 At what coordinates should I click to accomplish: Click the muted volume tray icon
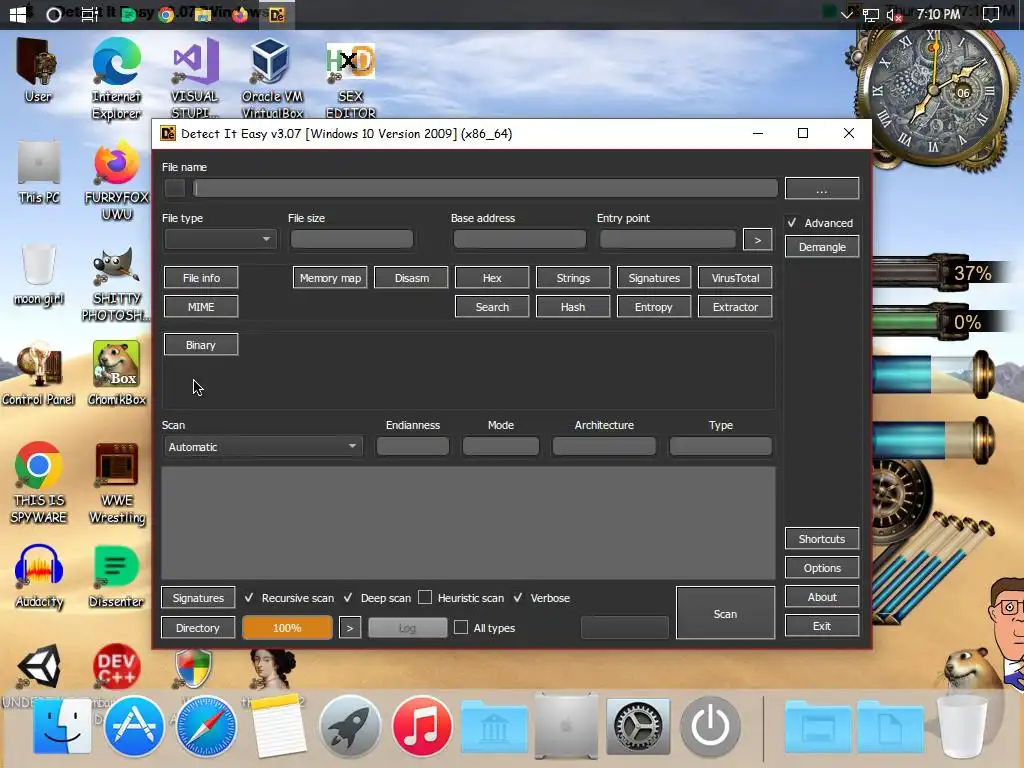(x=894, y=14)
